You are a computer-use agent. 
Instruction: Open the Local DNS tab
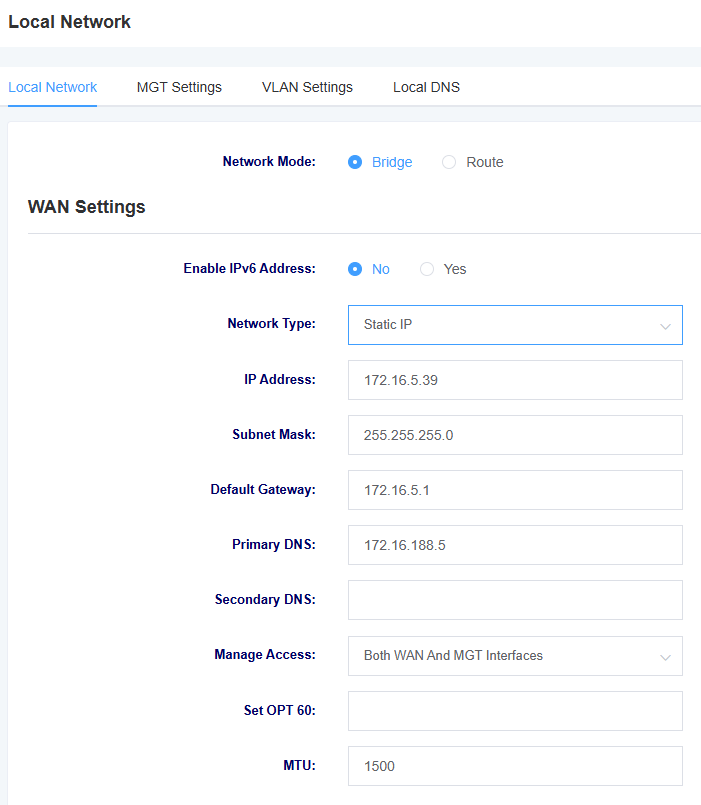point(426,87)
